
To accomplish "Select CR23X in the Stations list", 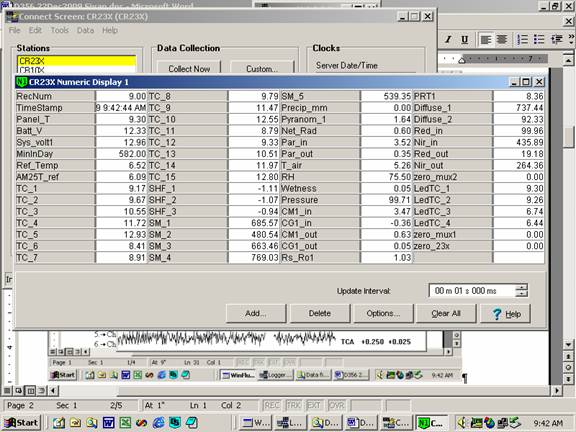I will pyautogui.click(x=77, y=61).
